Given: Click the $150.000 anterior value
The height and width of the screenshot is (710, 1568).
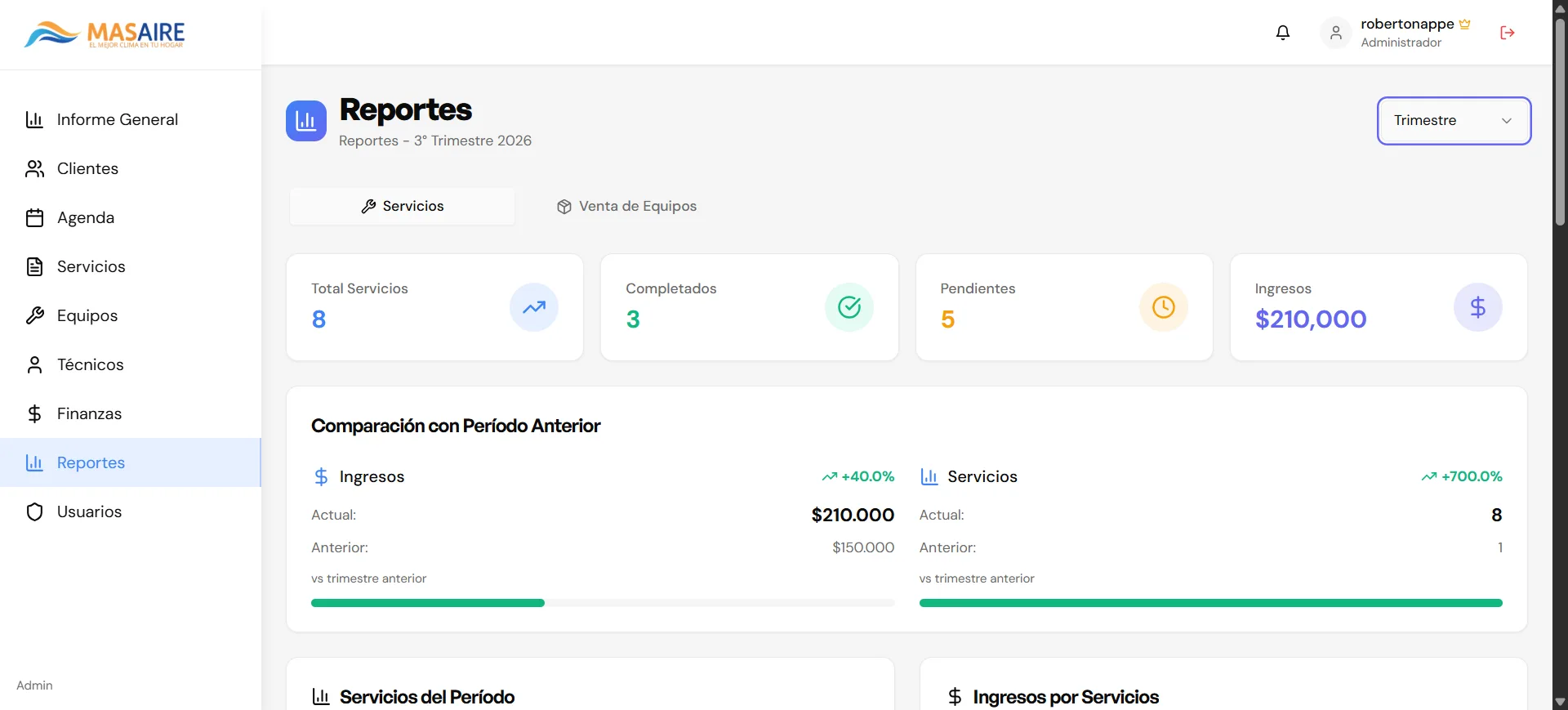Looking at the screenshot, I should coord(863,547).
